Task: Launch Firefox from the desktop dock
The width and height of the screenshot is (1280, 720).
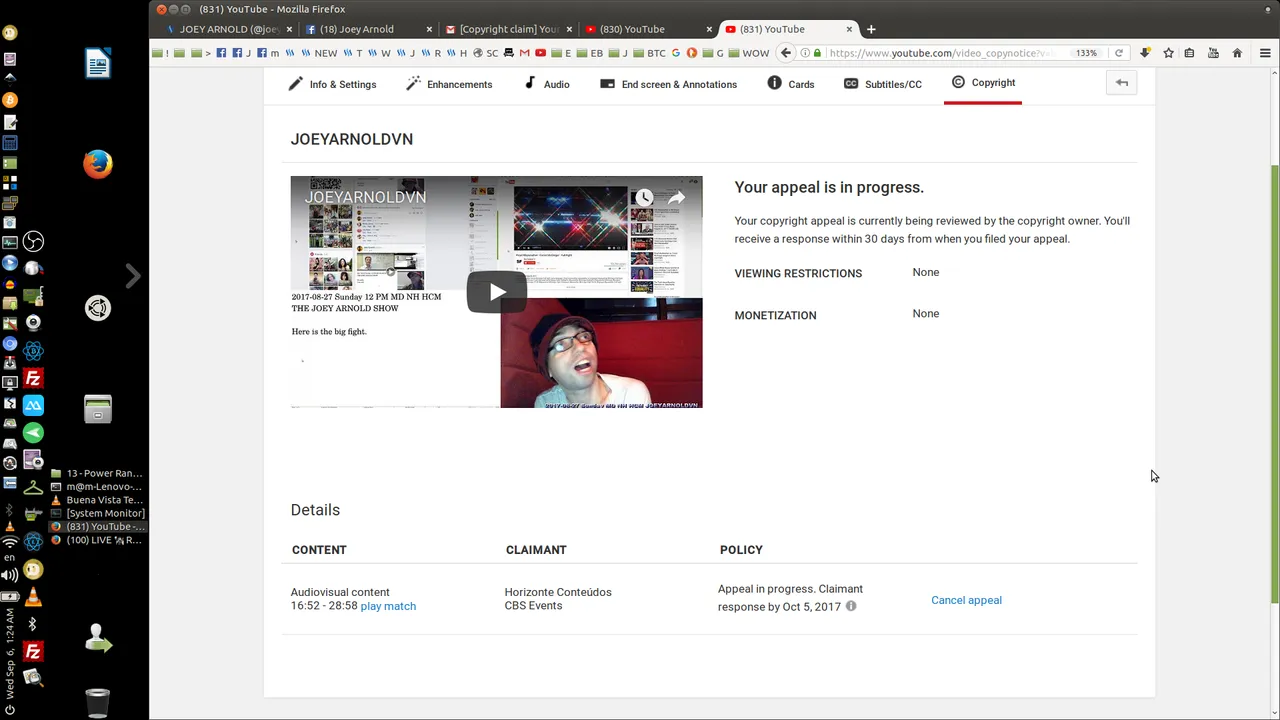Action: (x=98, y=164)
